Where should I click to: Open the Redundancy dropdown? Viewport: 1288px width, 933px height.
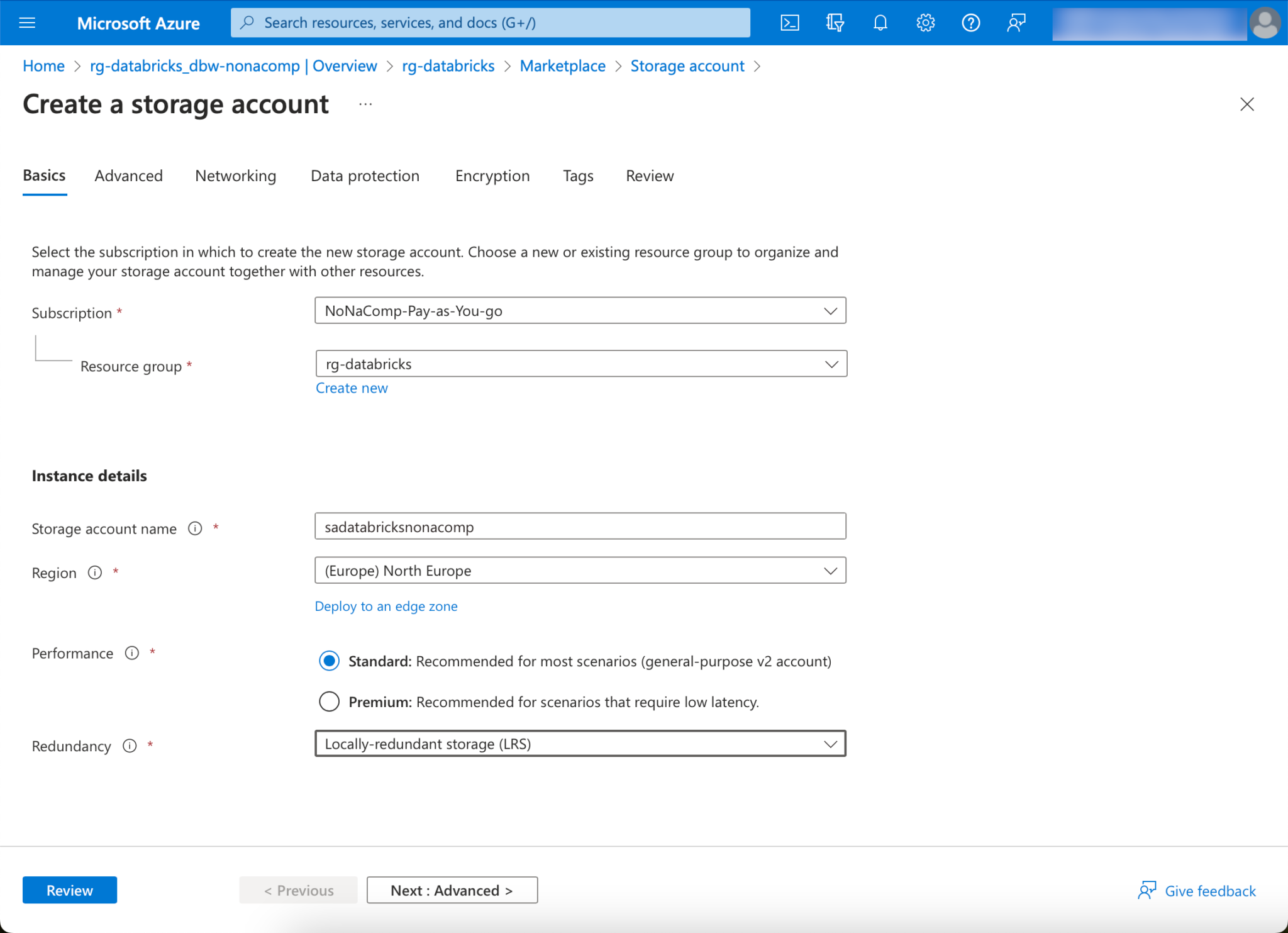click(x=580, y=744)
